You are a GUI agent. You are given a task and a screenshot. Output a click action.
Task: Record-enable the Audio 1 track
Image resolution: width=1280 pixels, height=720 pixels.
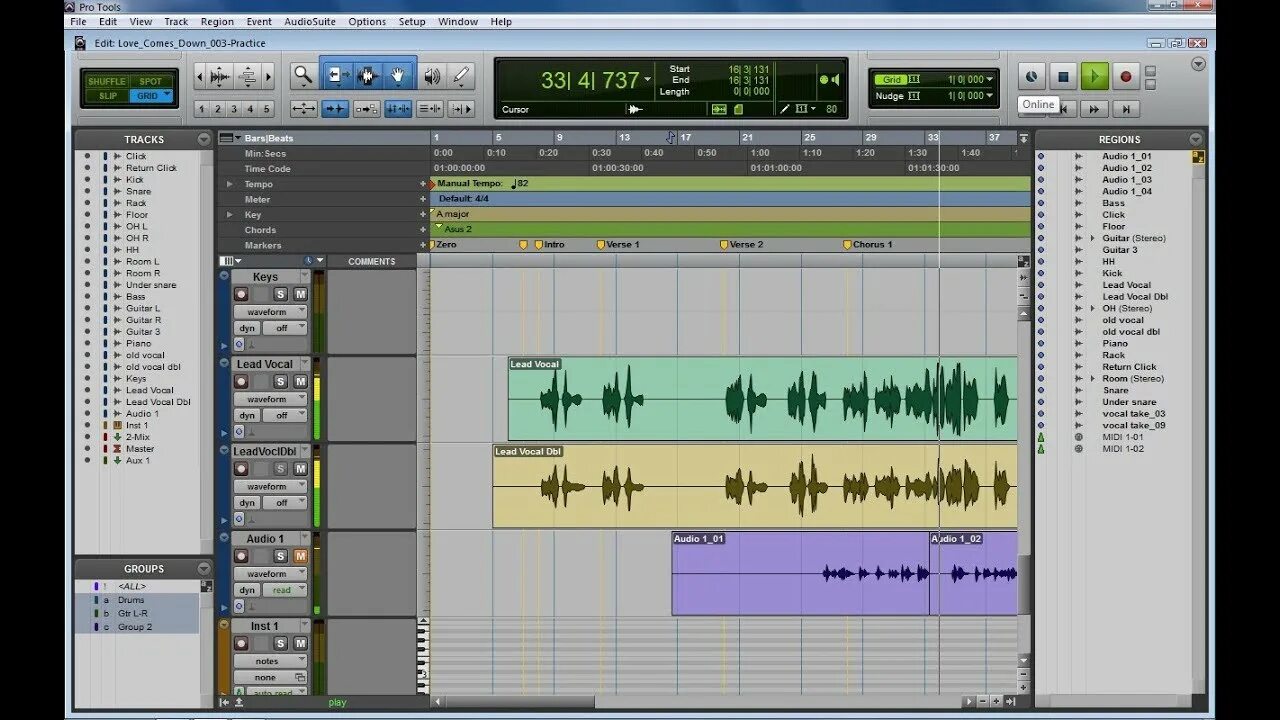point(241,556)
